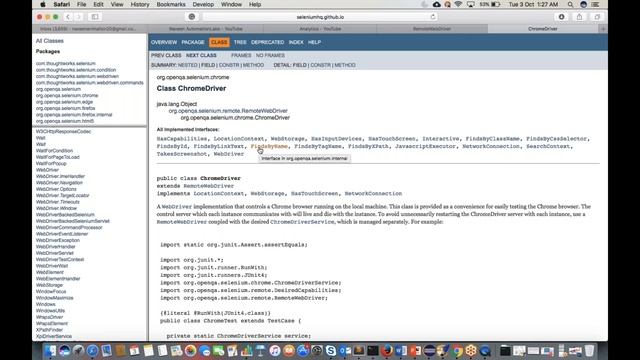Open WebDriverWait in the class list
Viewport: 640px width, 360px height.
(52, 266)
